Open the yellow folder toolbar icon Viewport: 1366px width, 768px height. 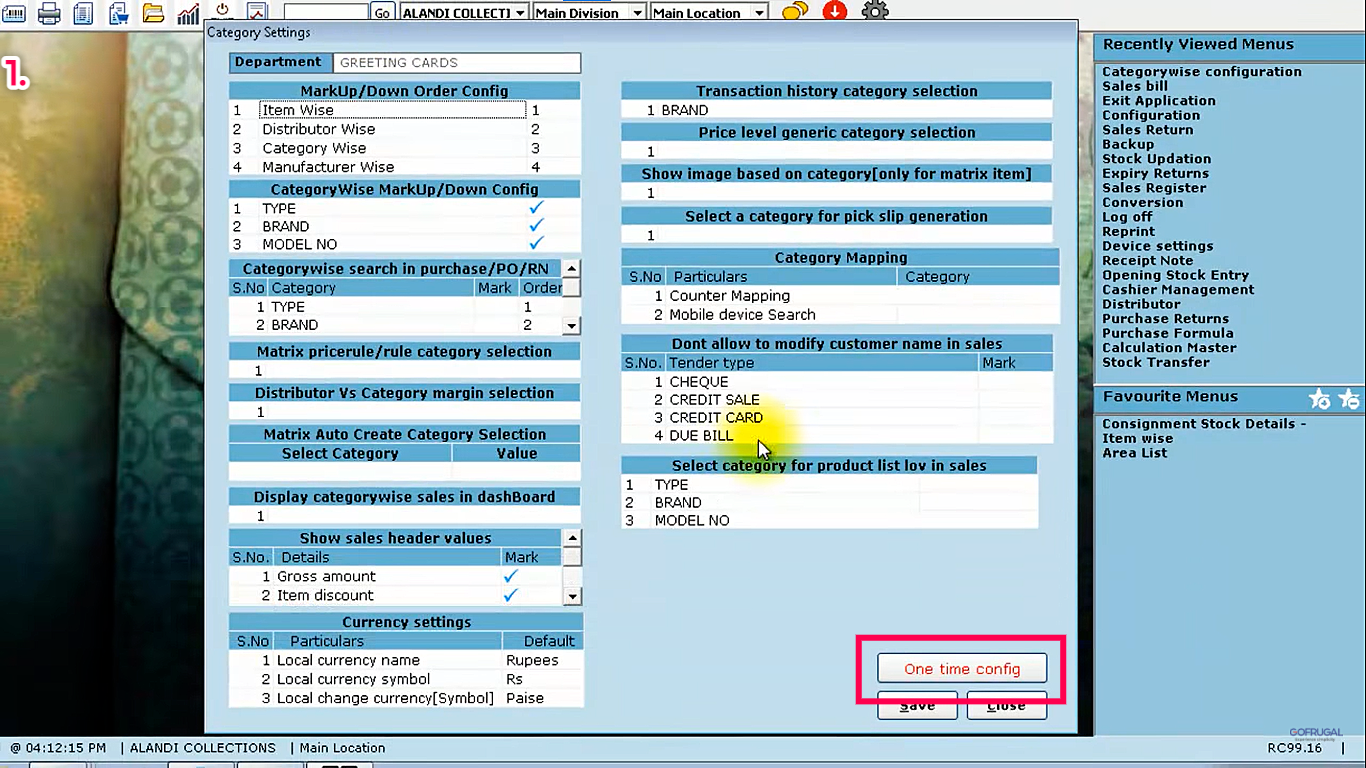pyautogui.click(x=153, y=13)
